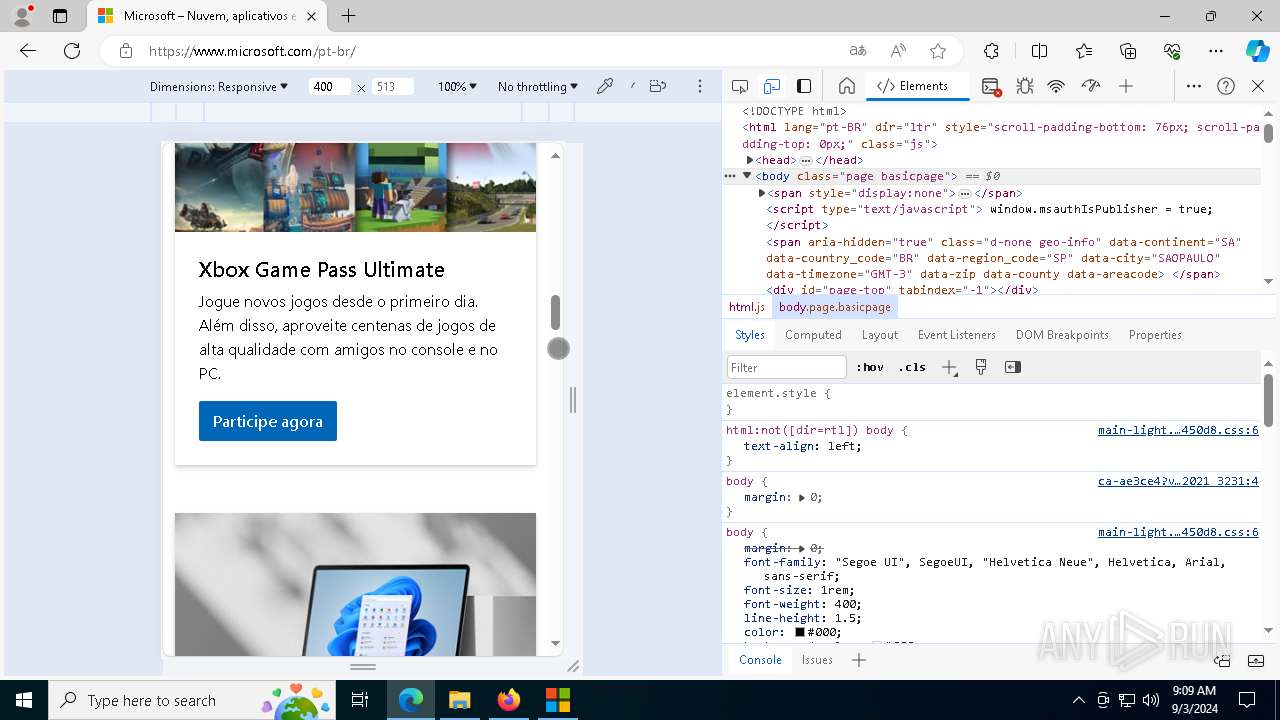
Task: Switch to the Styles tab
Action: tap(750, 335)
